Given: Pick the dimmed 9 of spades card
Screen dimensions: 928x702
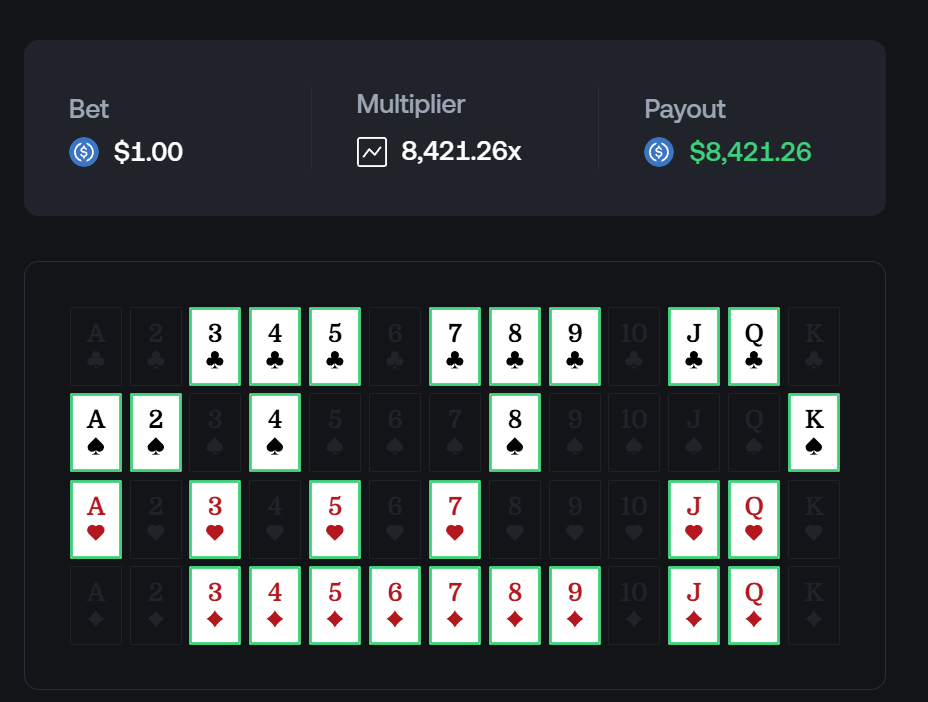Looking at the screenshot, I should (x=575, y=433).
